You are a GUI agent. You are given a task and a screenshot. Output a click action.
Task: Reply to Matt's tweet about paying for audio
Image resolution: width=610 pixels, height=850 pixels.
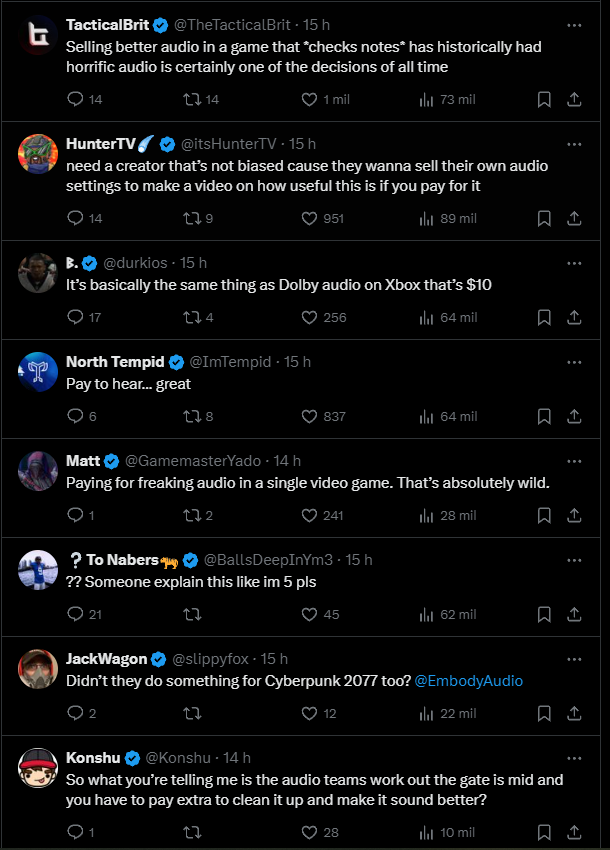pos(77,515)
